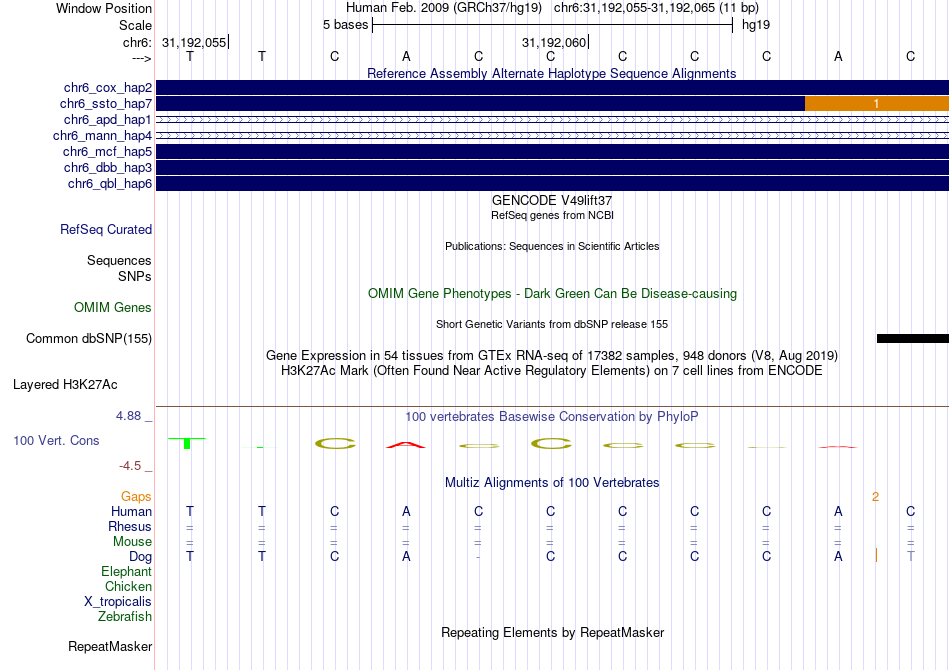Screen dimensions: 950x670
Task: Click the chr6_ssto_hap7 track label
Action: coord(106,104)
